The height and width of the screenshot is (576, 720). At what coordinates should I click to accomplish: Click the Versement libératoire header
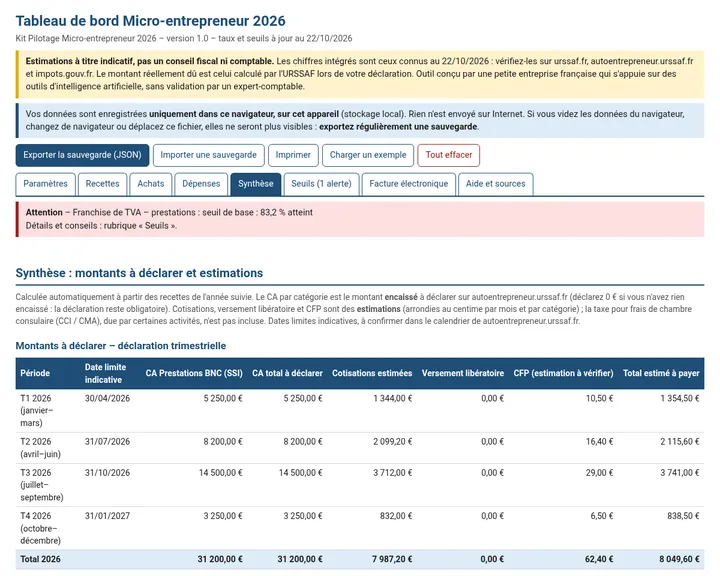pyautogui.click(x=463, y=373)
